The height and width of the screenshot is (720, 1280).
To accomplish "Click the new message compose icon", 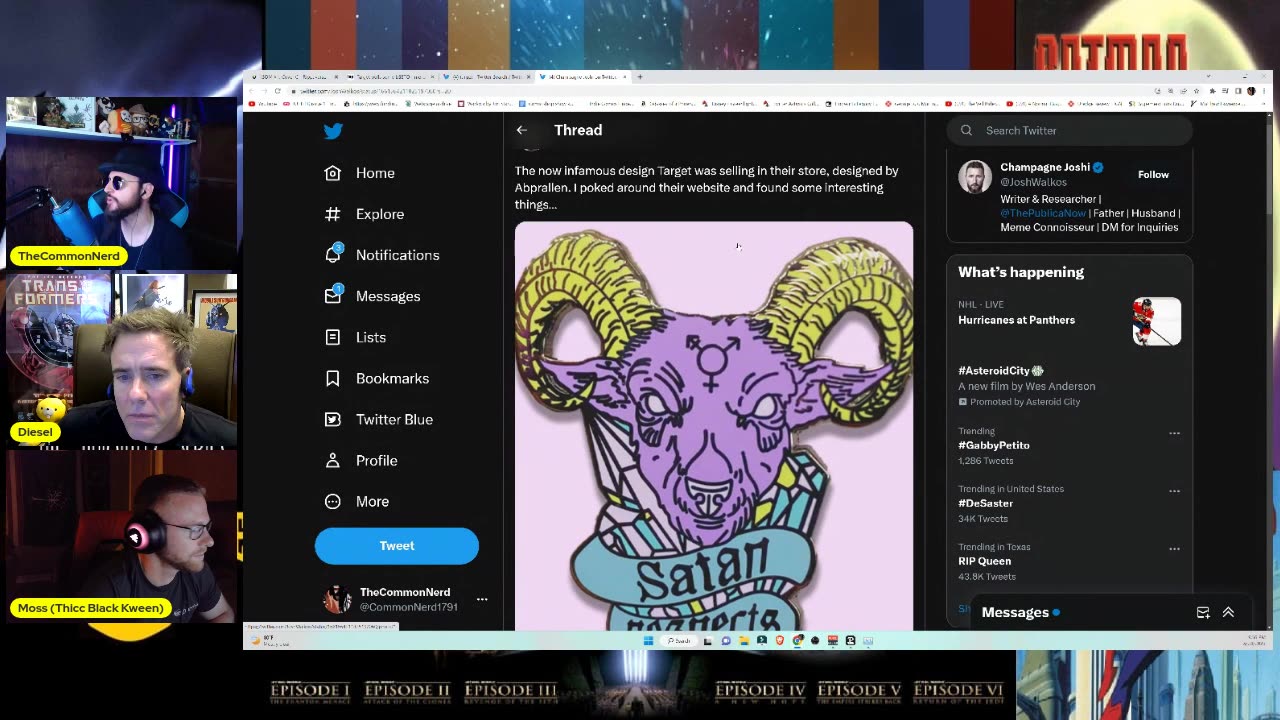I will coord(1203,612).
